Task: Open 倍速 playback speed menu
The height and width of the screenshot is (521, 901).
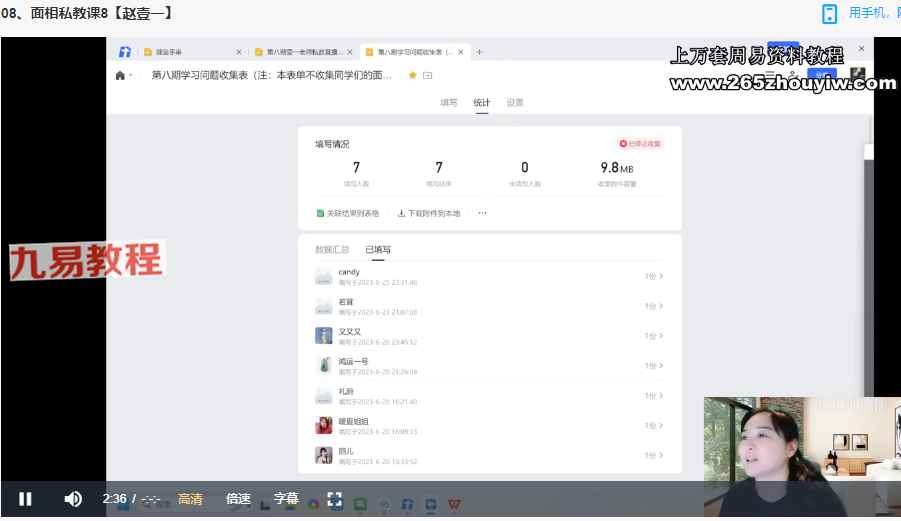Action: tap(238, 499)
